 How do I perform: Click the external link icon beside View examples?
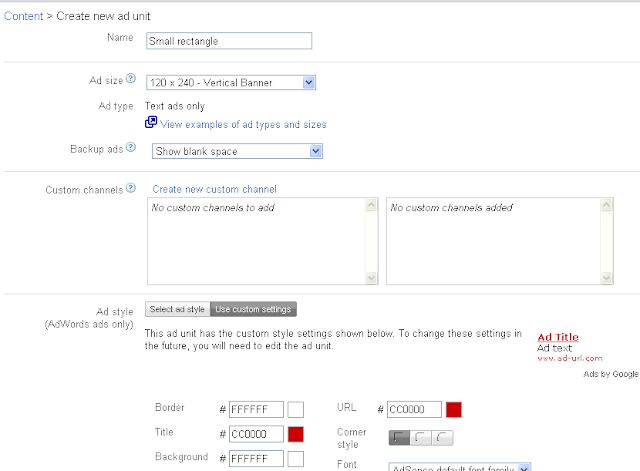(151, 122)
